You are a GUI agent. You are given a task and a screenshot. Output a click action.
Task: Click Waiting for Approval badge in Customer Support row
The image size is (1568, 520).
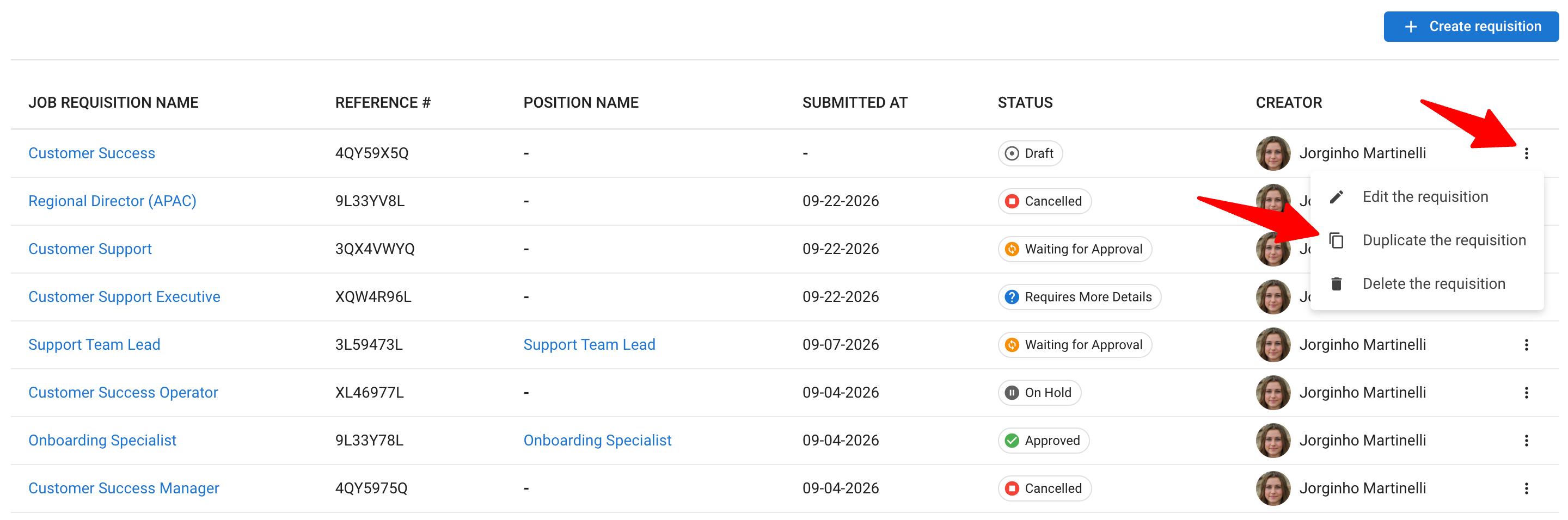[1075, 249]
